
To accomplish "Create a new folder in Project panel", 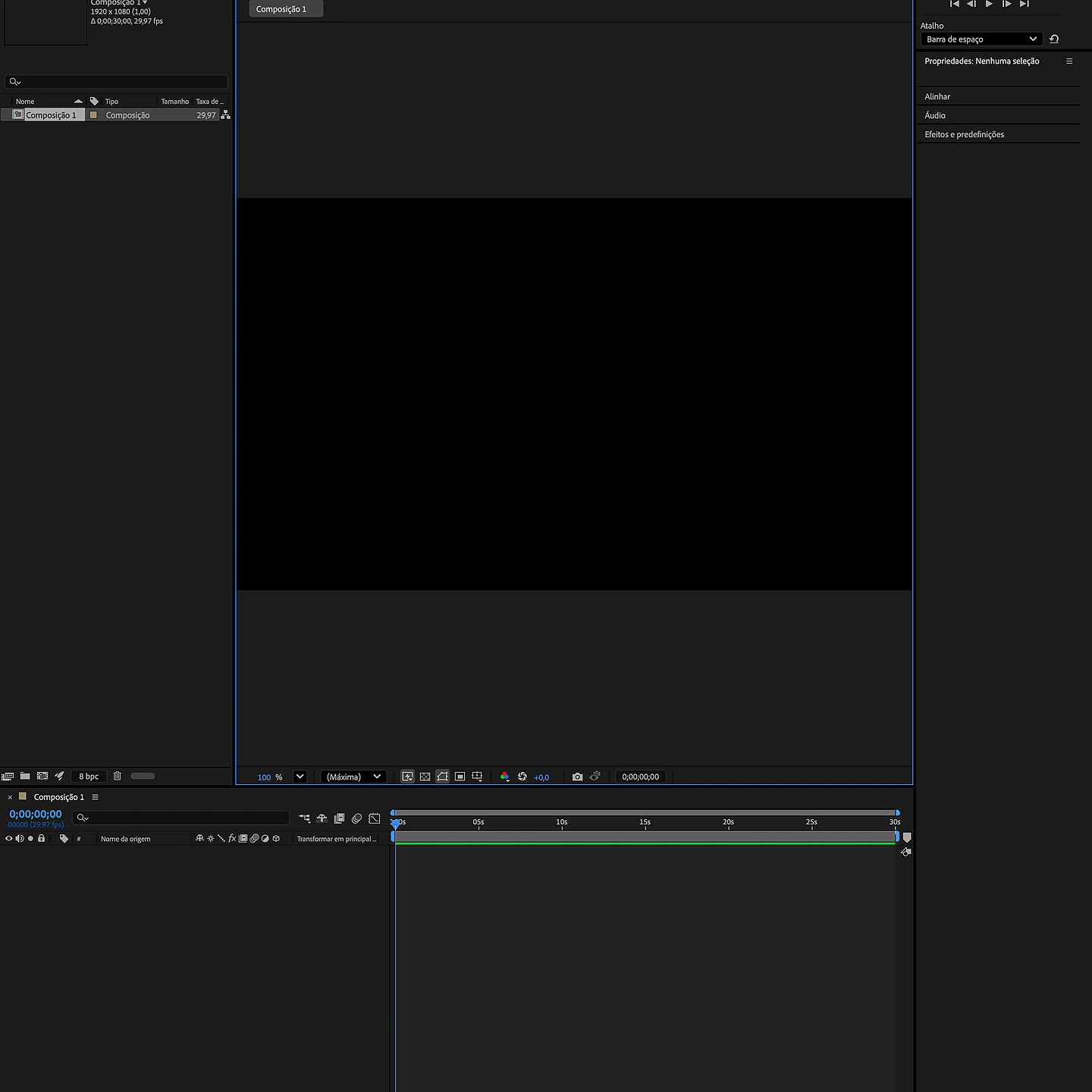I will tap(25, 776).
